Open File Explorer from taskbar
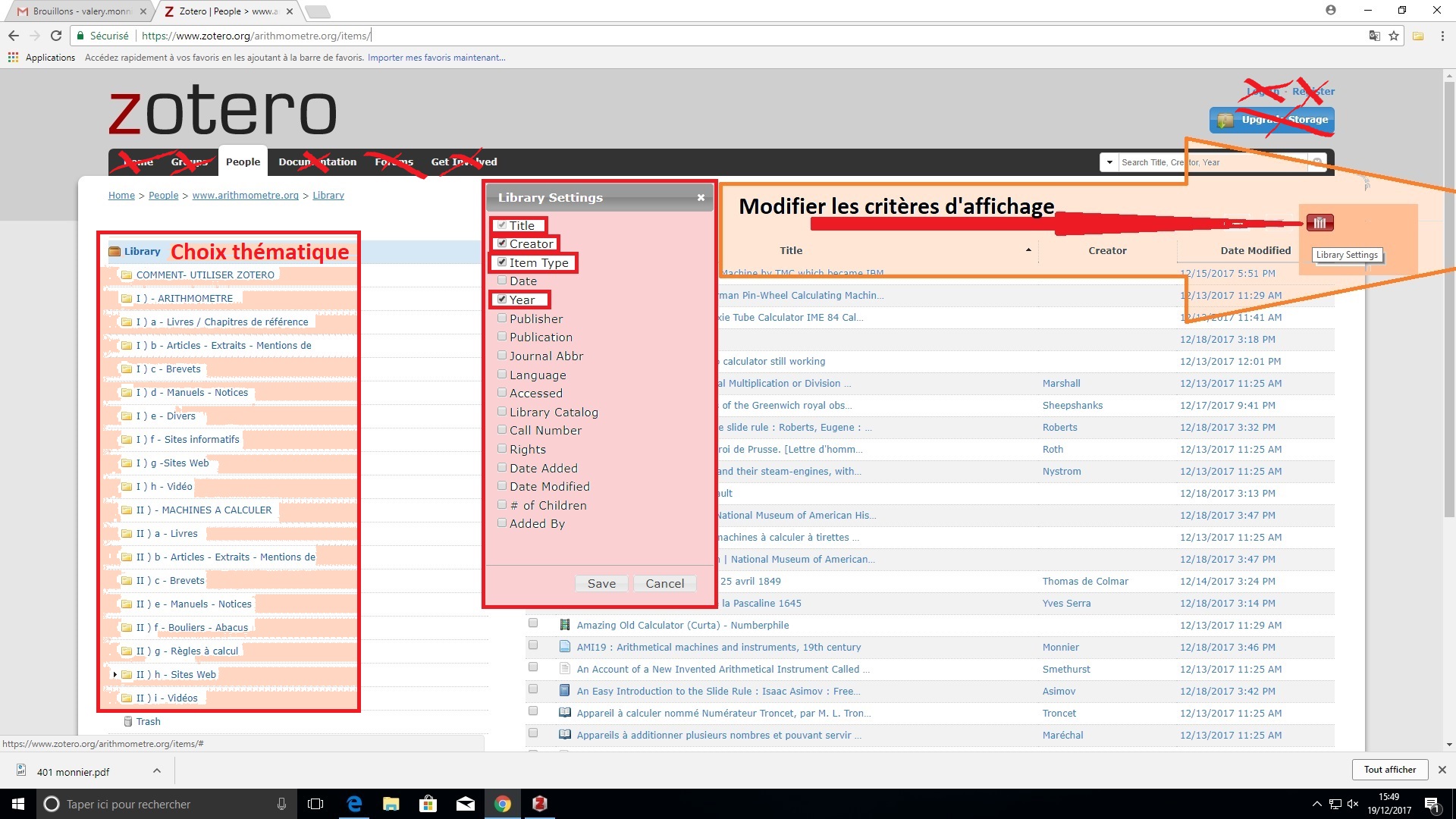Viewport: 1456px width, 819px height. (x=391, y=804)
